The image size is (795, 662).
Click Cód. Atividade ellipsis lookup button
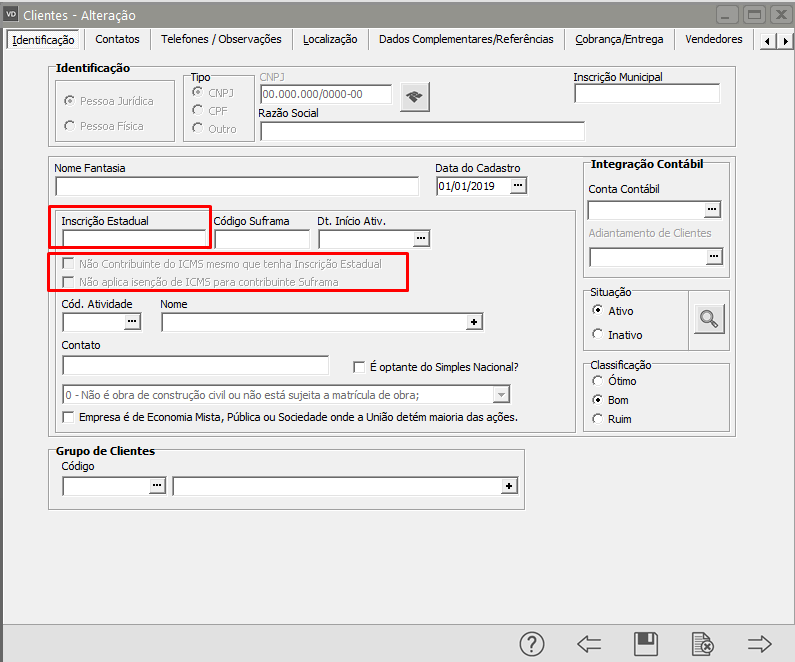132,322
